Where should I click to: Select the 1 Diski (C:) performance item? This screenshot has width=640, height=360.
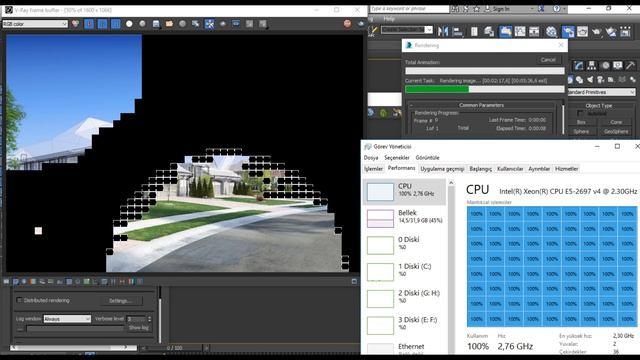tap(404, 271)
